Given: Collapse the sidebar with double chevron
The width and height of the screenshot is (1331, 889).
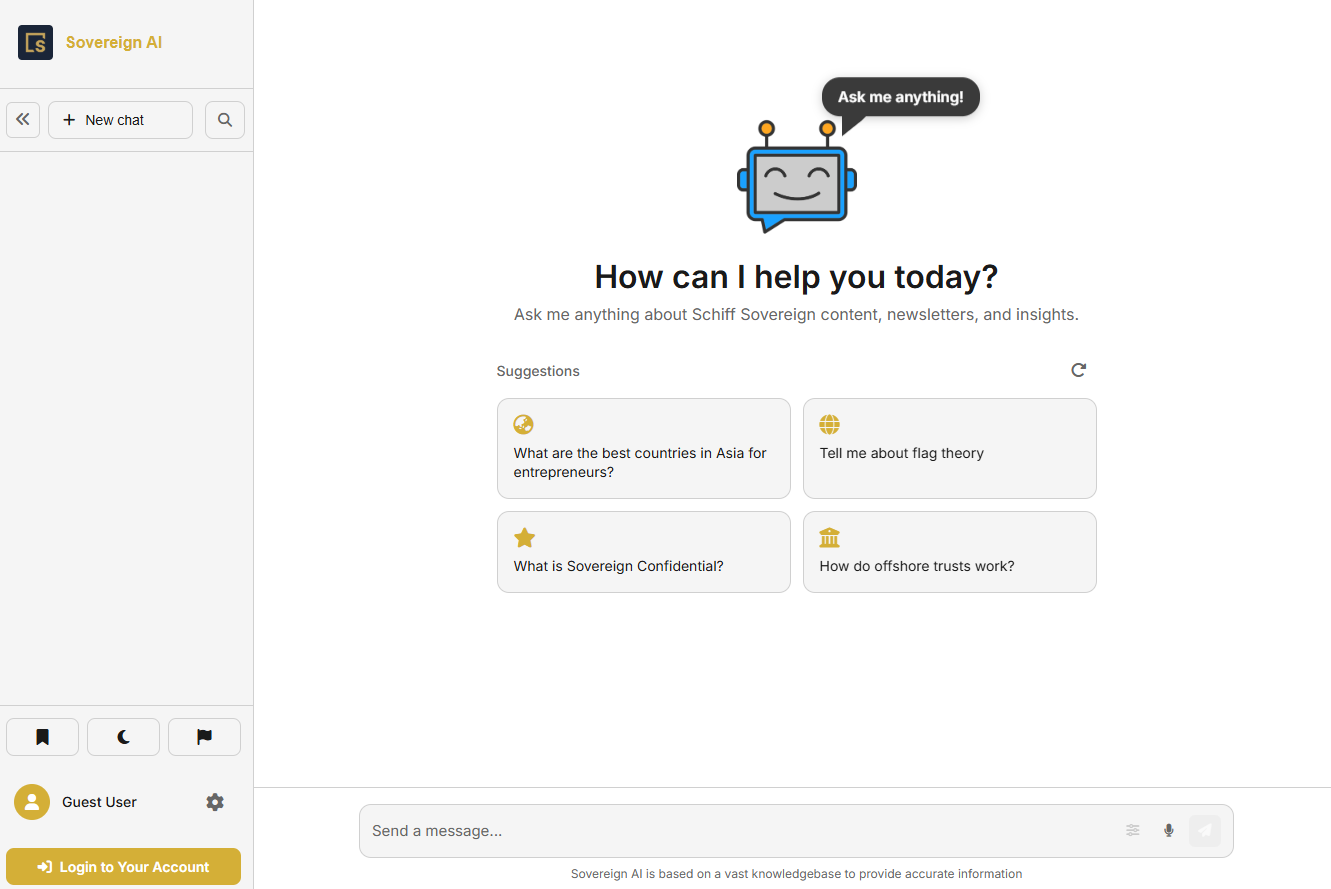Looking at the screenshot, I should click(x=23, y=120).
